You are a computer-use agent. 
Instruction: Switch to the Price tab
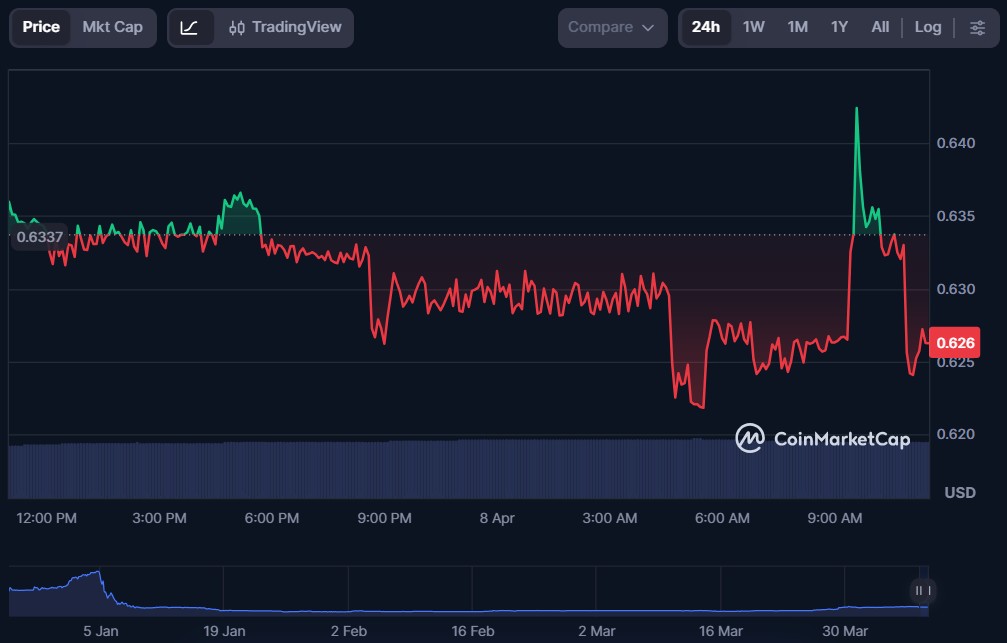tap(41, 28)
